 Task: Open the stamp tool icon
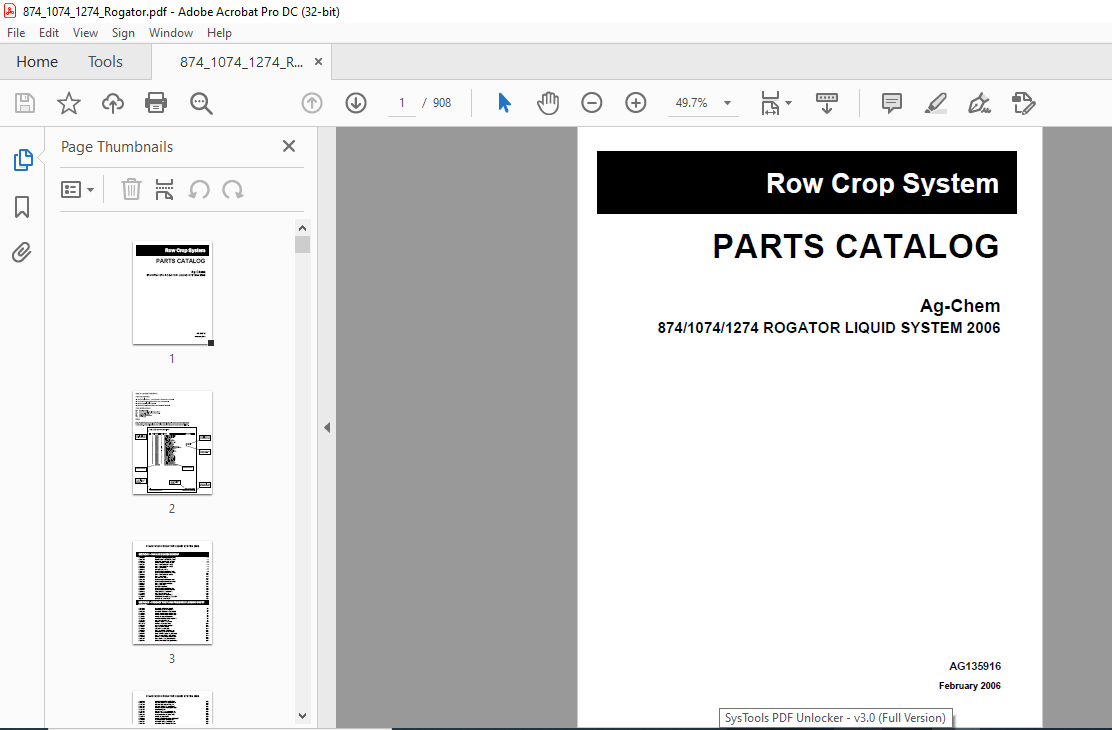click(1023, 103)
